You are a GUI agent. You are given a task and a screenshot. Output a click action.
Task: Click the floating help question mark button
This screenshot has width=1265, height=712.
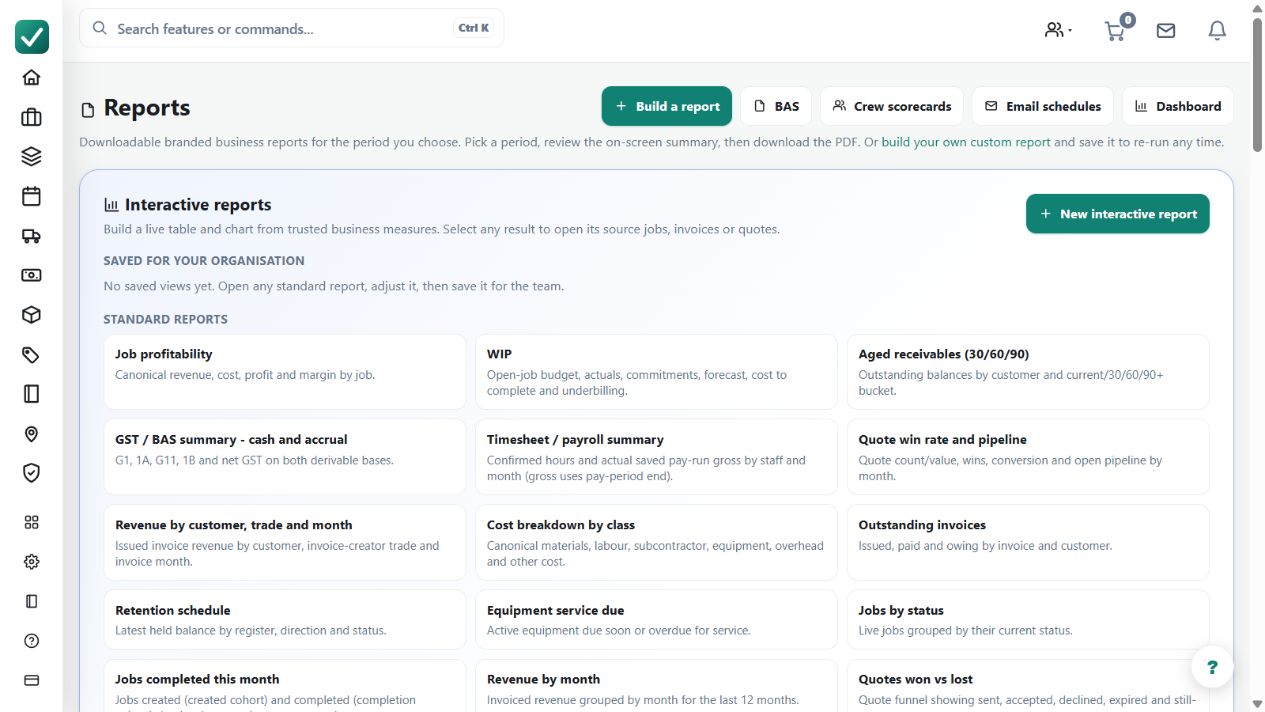click(x=1212, y=667)
